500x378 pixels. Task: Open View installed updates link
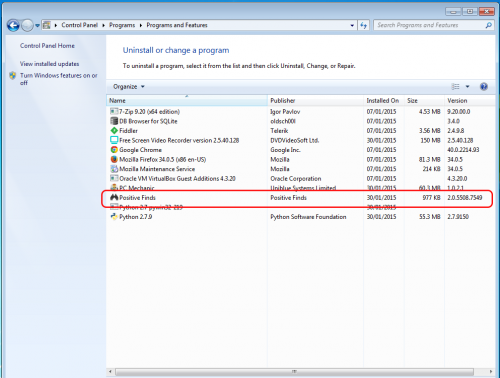(49, 64)
